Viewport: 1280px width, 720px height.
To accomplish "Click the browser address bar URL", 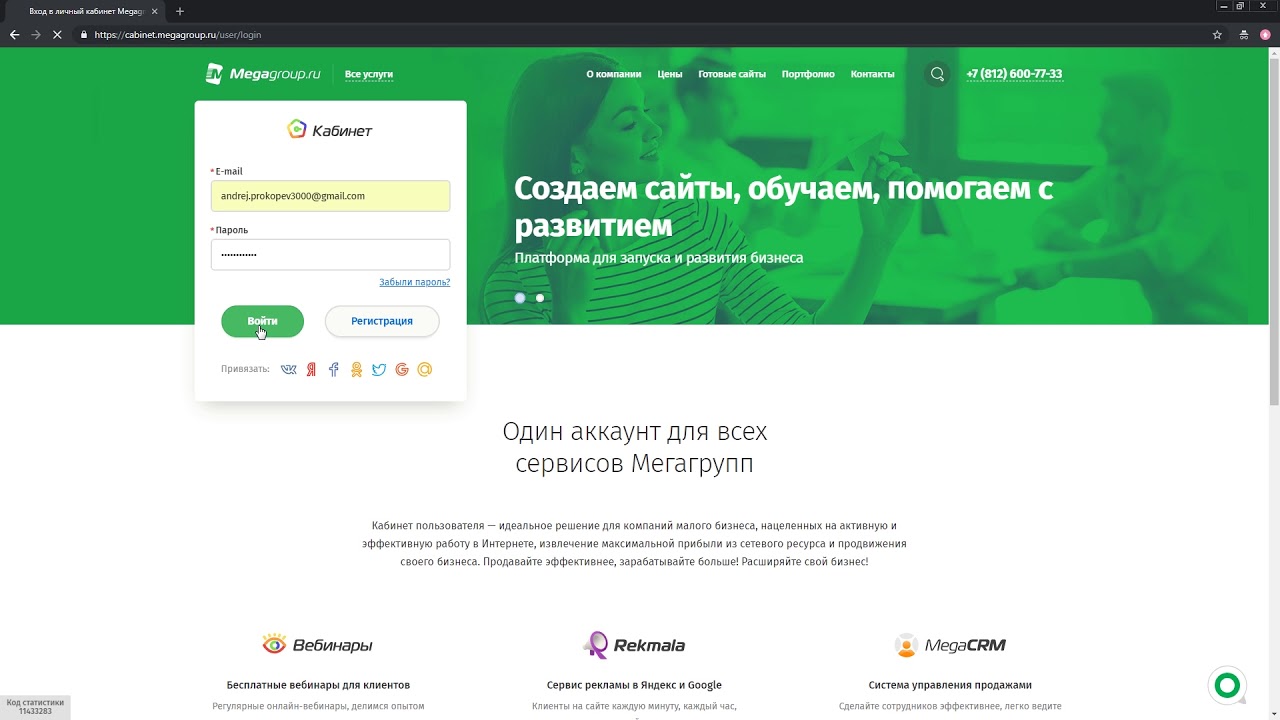I will (x=178, y=34).
